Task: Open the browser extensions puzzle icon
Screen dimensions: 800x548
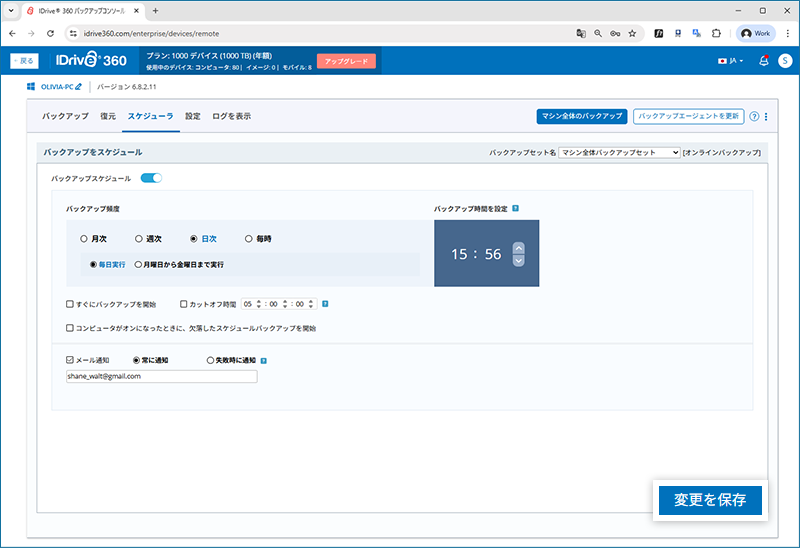Action: click(716, 33)
